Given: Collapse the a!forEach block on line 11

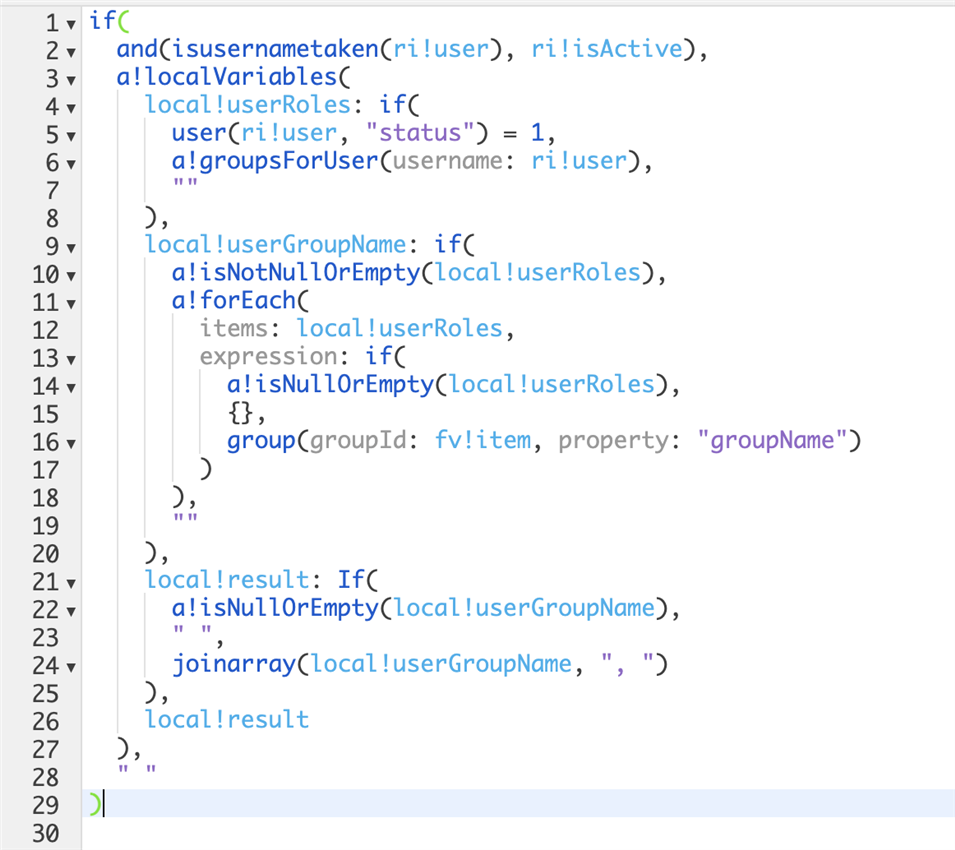Looking at the screenshot, I should [x=68, y=303].
